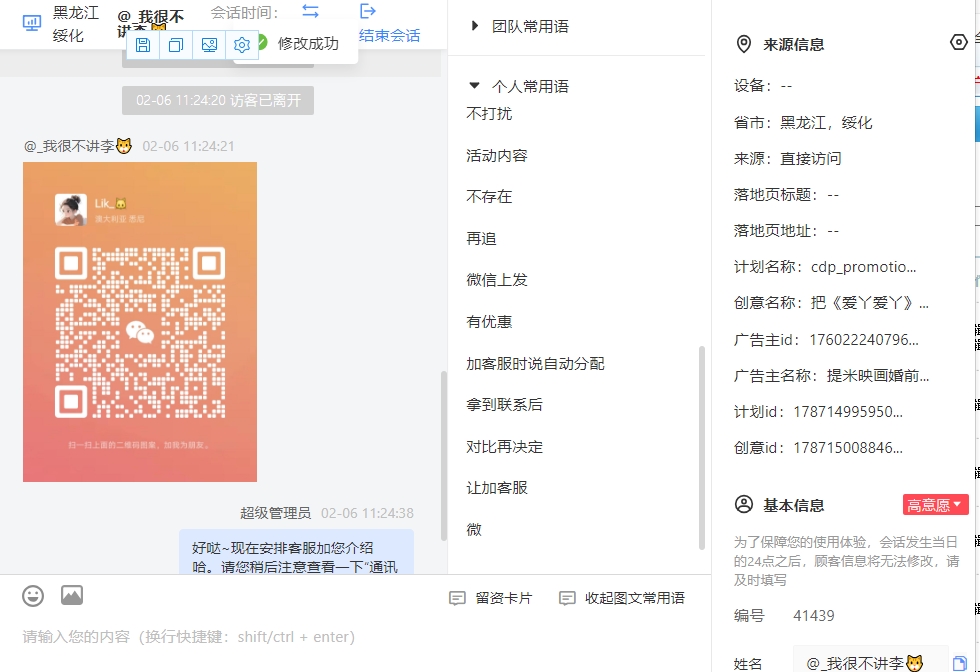Click the copy icon in floating toolbar
The image size is (980, 672).
pyautogui.click(x=176, y=44)
